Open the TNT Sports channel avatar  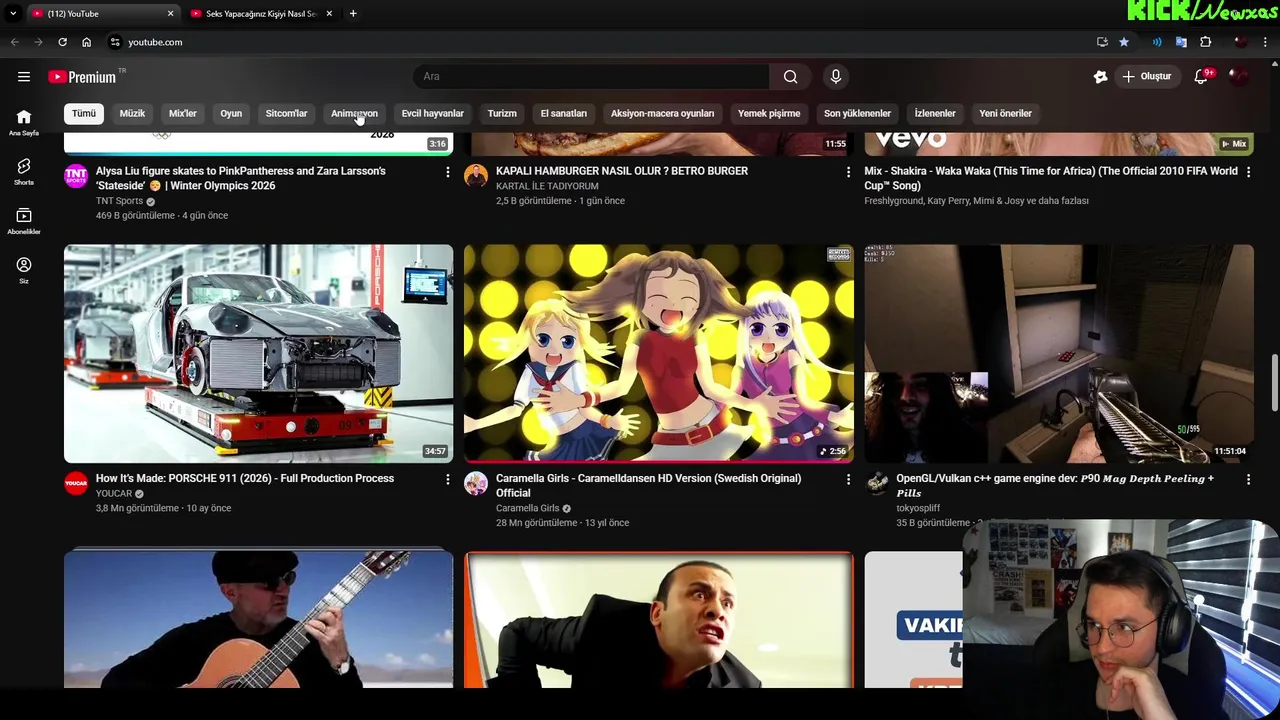76,177
